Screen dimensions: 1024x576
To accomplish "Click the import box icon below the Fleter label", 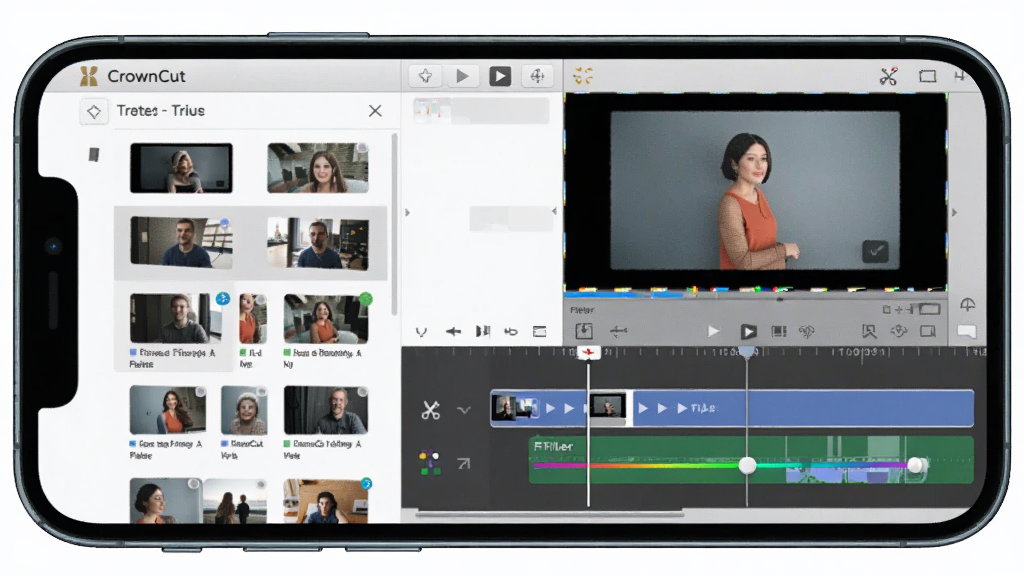I will pos(584,331).
